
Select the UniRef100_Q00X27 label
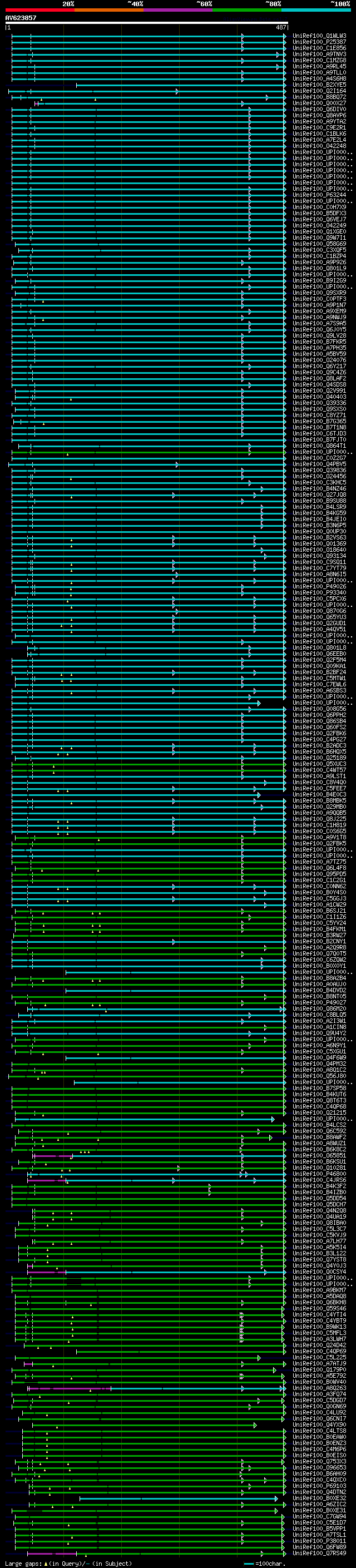[319, 103]
